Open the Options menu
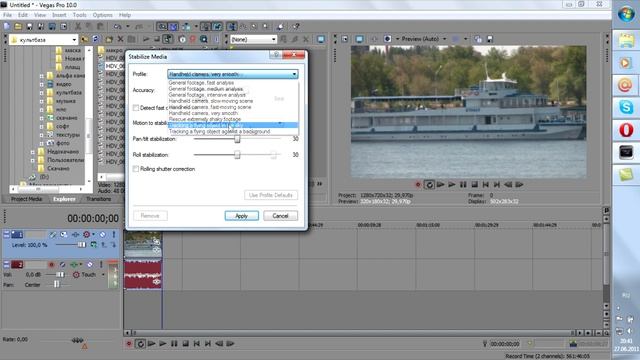640x360 pixels. coord(102,15)
